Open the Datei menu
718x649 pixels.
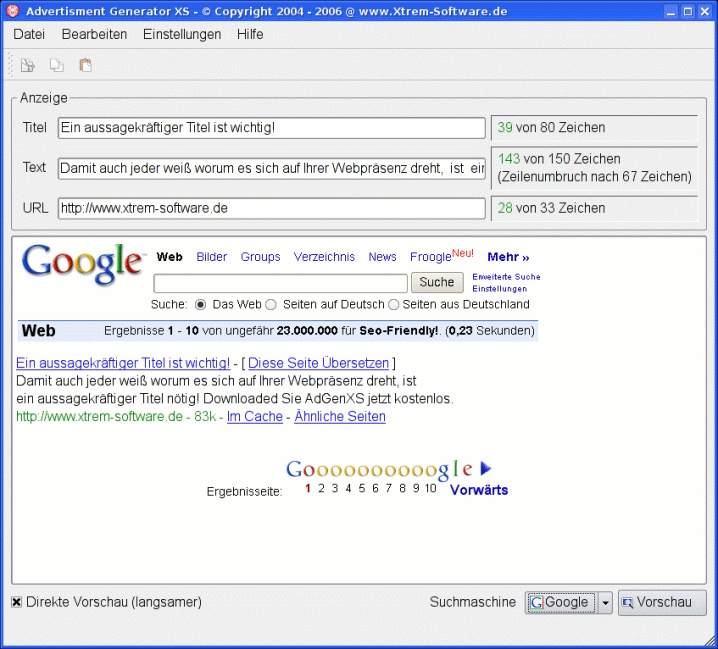click(x=29, y=34)
